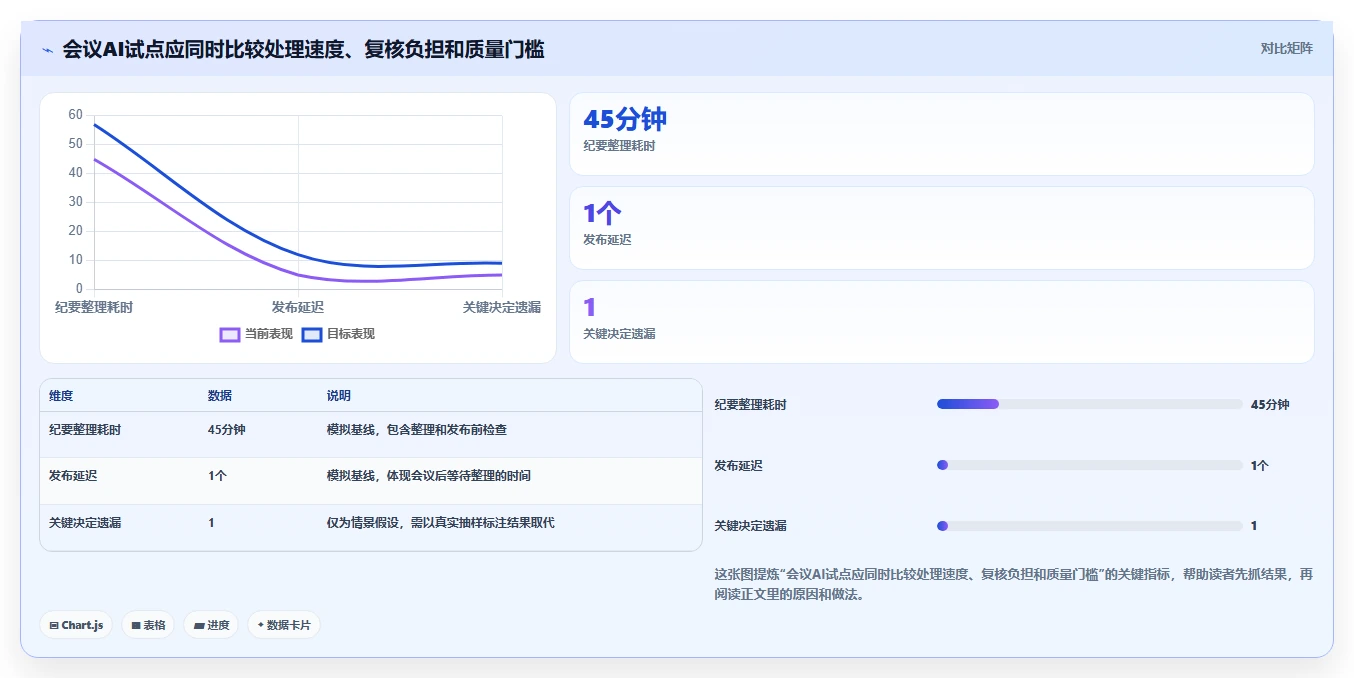The image size is (1354, 678).
Task: Click the 纪要整理耗时 chart axis label
Action: coord(94,307)
